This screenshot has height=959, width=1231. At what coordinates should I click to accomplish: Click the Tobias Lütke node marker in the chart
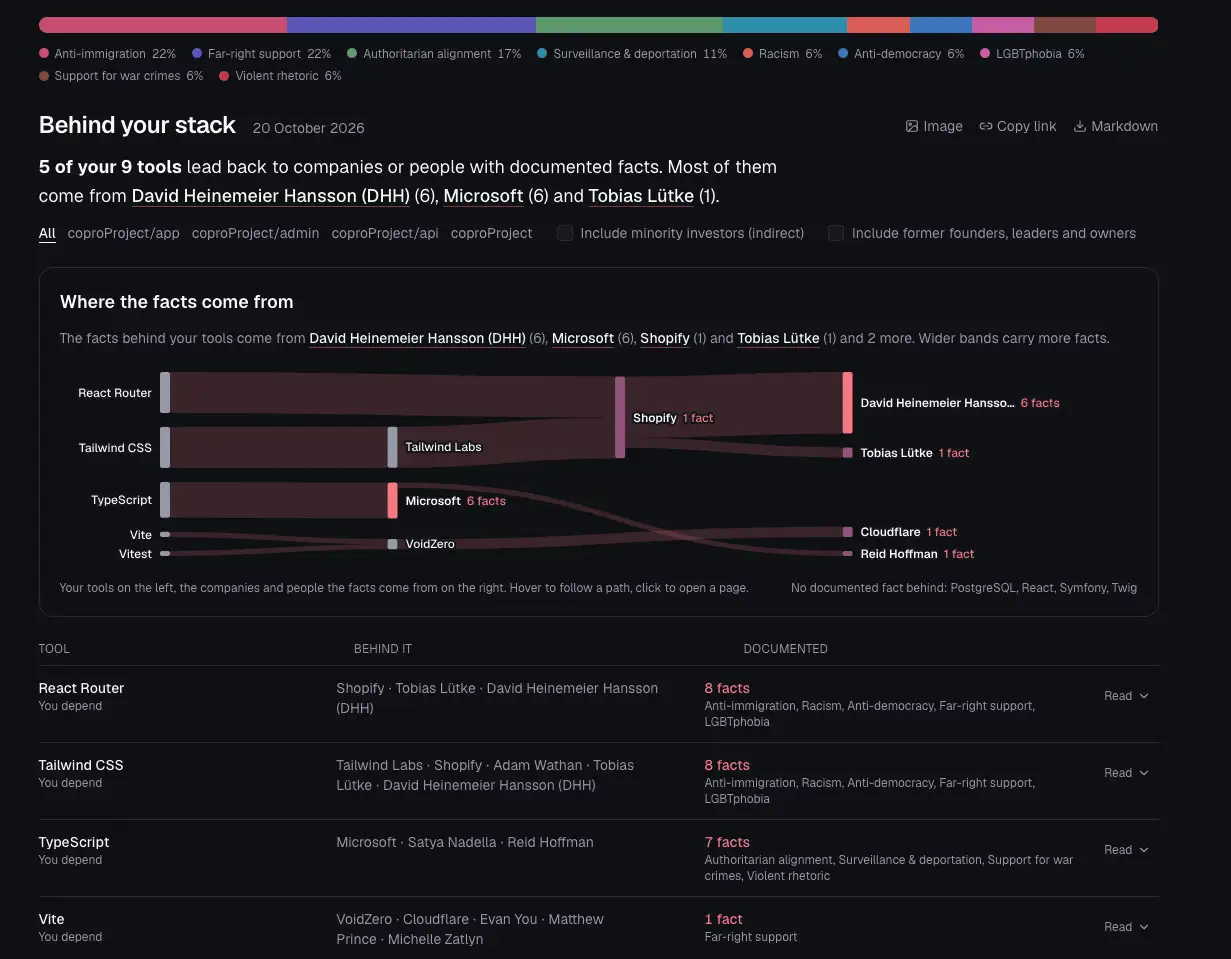(x=848, y=453)
